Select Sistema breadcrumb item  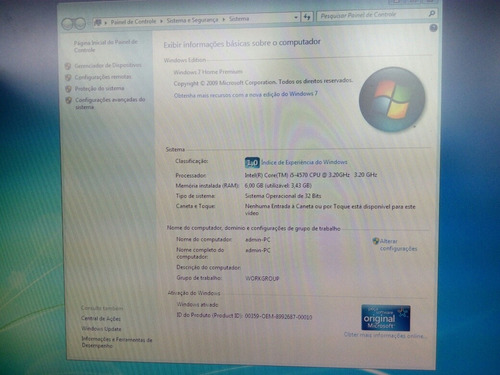[x=239, y=19]
